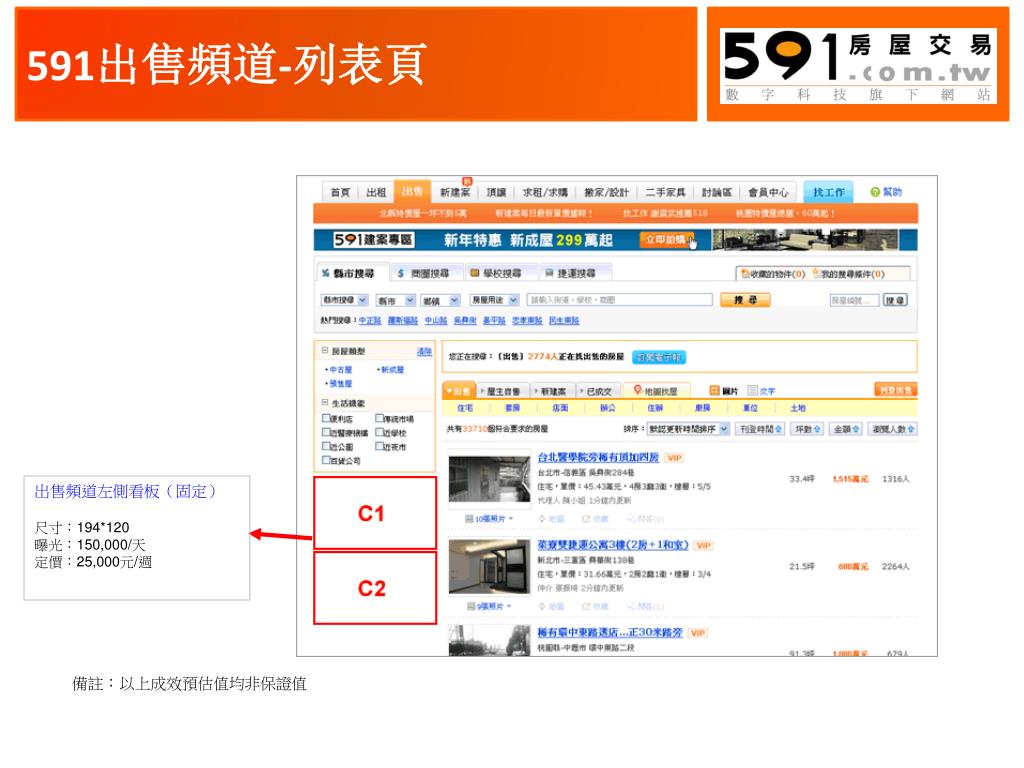1024x768 pixels.
Task: Expand the 9張照片 photos dropdown
Action: click(x=489, y=606)
